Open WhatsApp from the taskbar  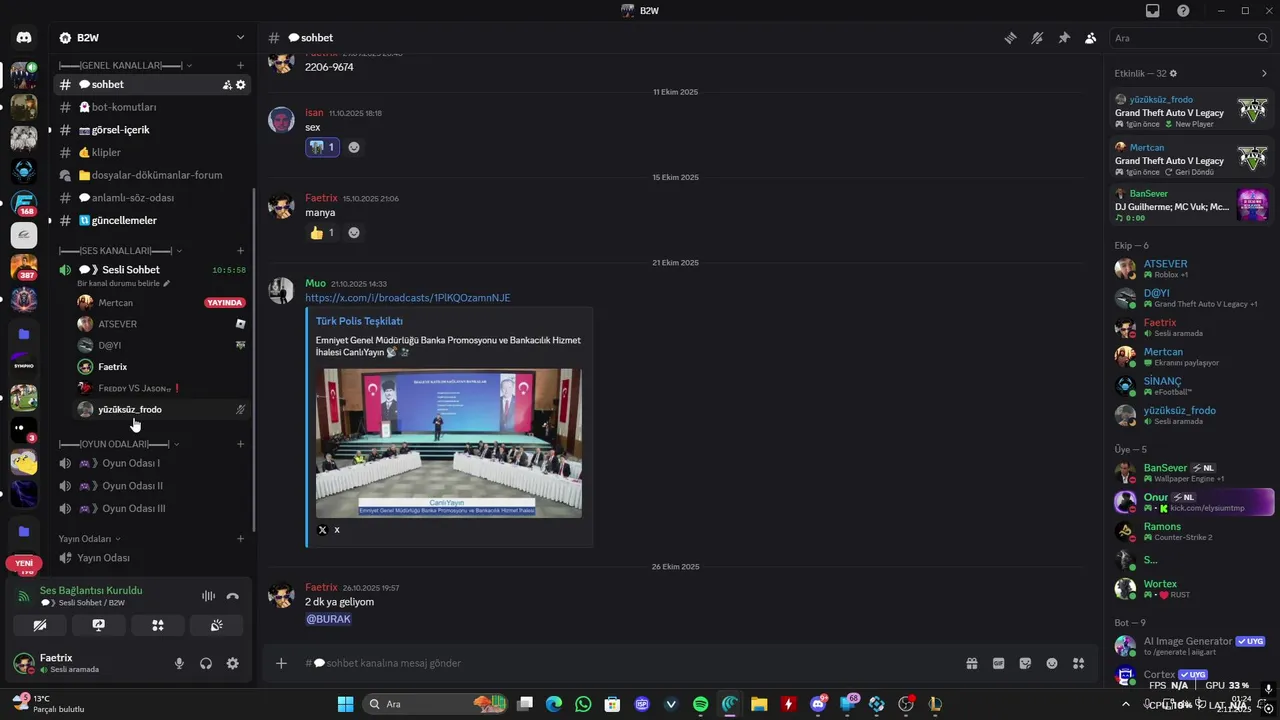click(x=583, y=704)
